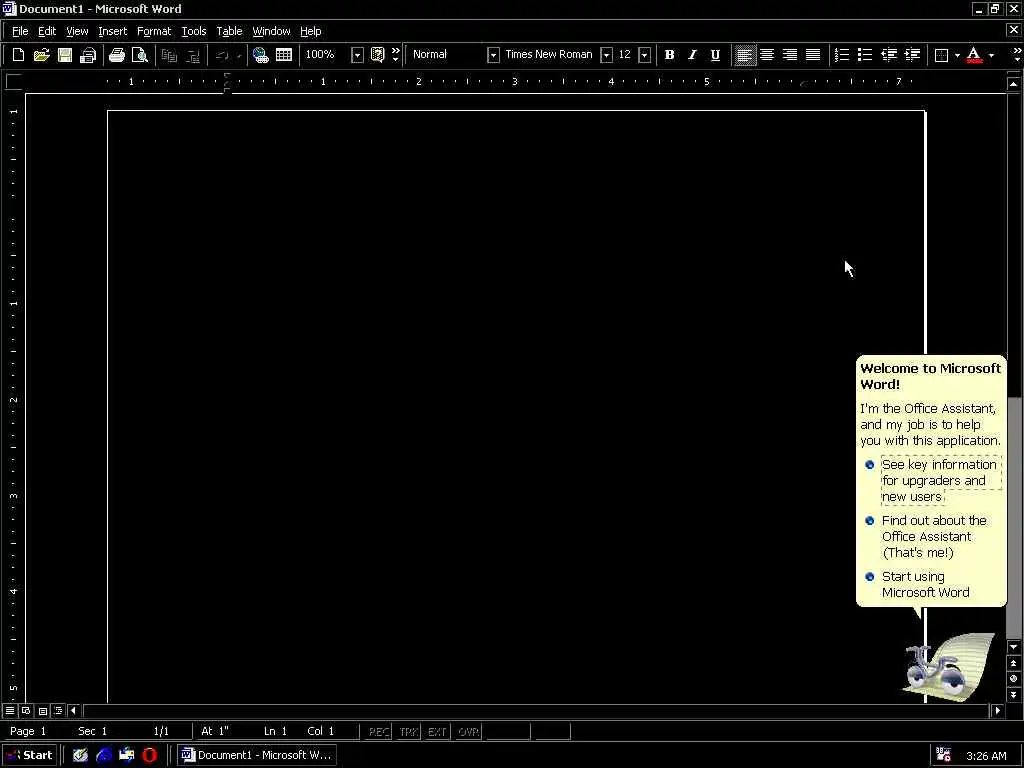This screenshot has height=768, width=1024.
Task: Select See key information for upgraders
Action: click(x=940, y=480)
